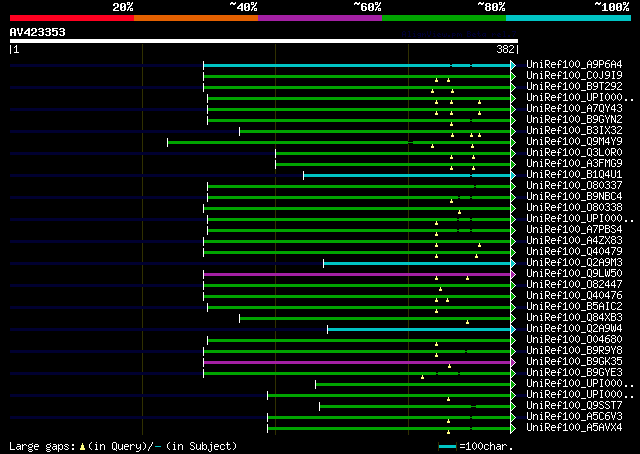Click the purple ~60% legend color segment
Screen dimensions: 640x454
tap(320, 18)
